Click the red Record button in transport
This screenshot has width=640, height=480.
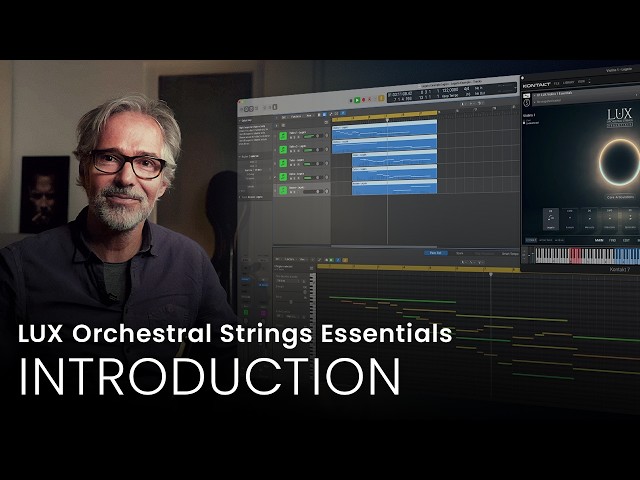364,100
